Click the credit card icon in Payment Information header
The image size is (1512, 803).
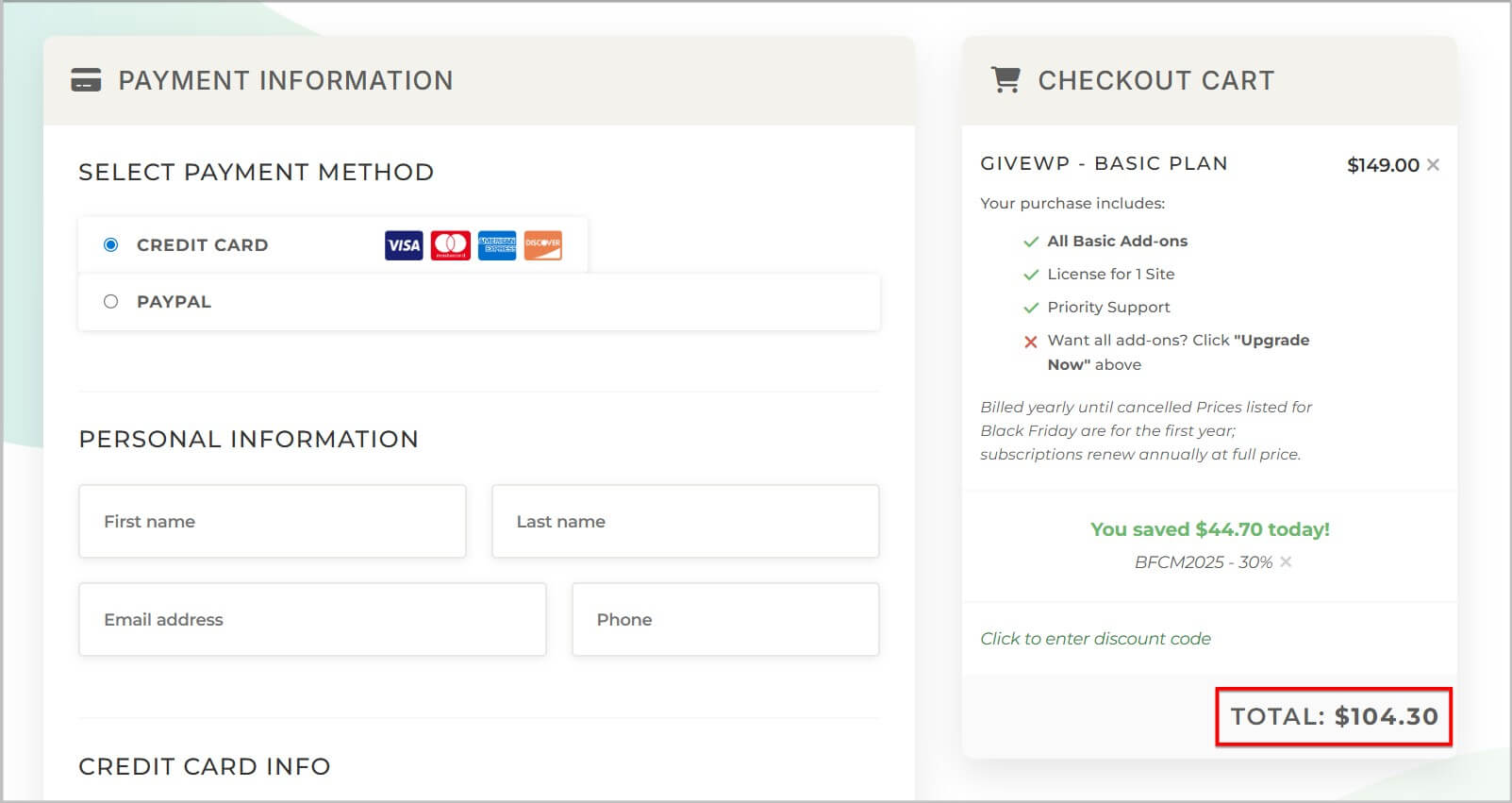coord(88,80)
